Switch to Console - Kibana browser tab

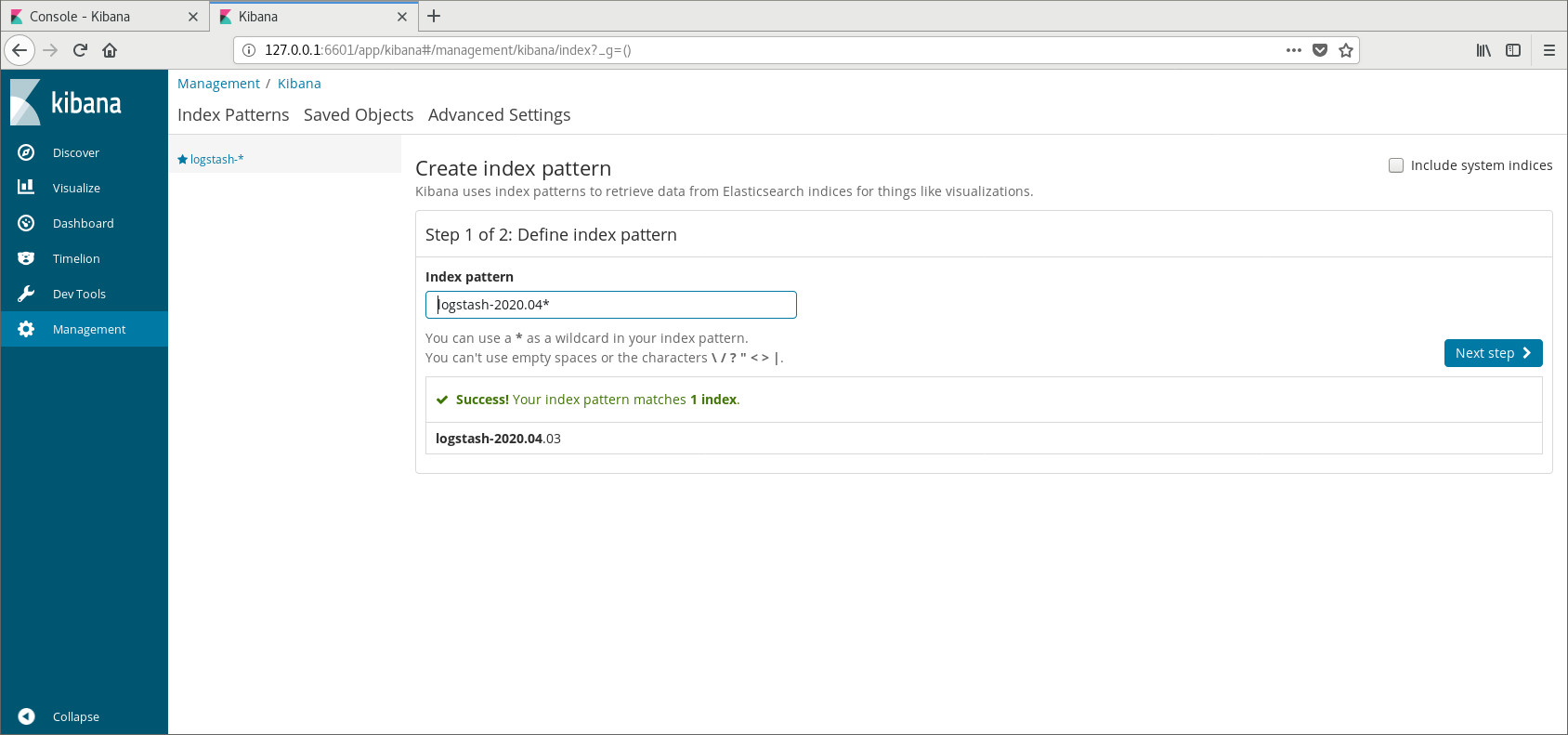[x=105, y=17]
